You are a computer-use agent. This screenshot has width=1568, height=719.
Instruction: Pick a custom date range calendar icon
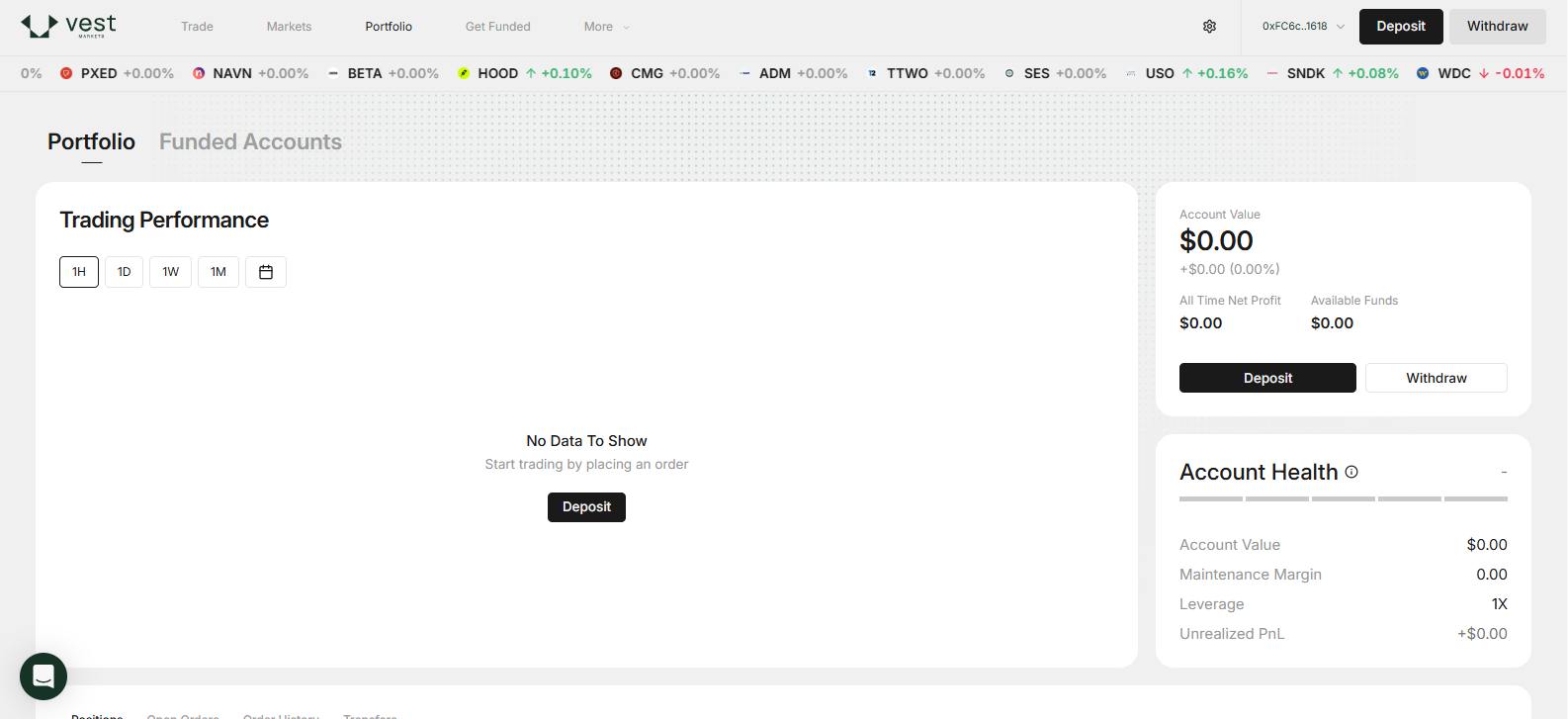(266, 272)
